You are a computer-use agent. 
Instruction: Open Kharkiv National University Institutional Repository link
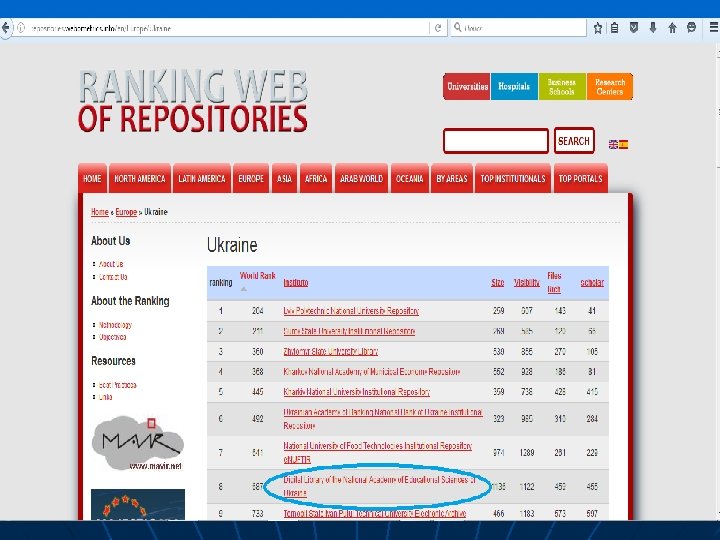(x=357, y=392)
